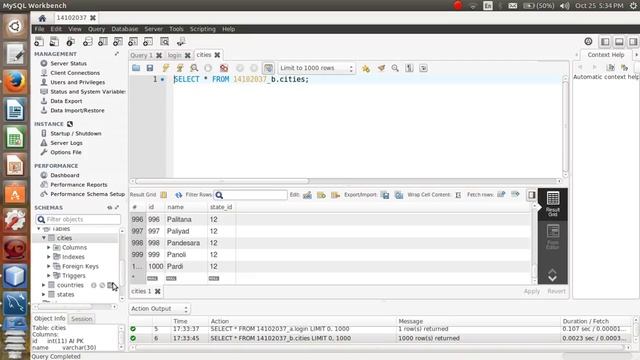
Task: Select Palitana cell in name column
Action: tap(186, 220)
